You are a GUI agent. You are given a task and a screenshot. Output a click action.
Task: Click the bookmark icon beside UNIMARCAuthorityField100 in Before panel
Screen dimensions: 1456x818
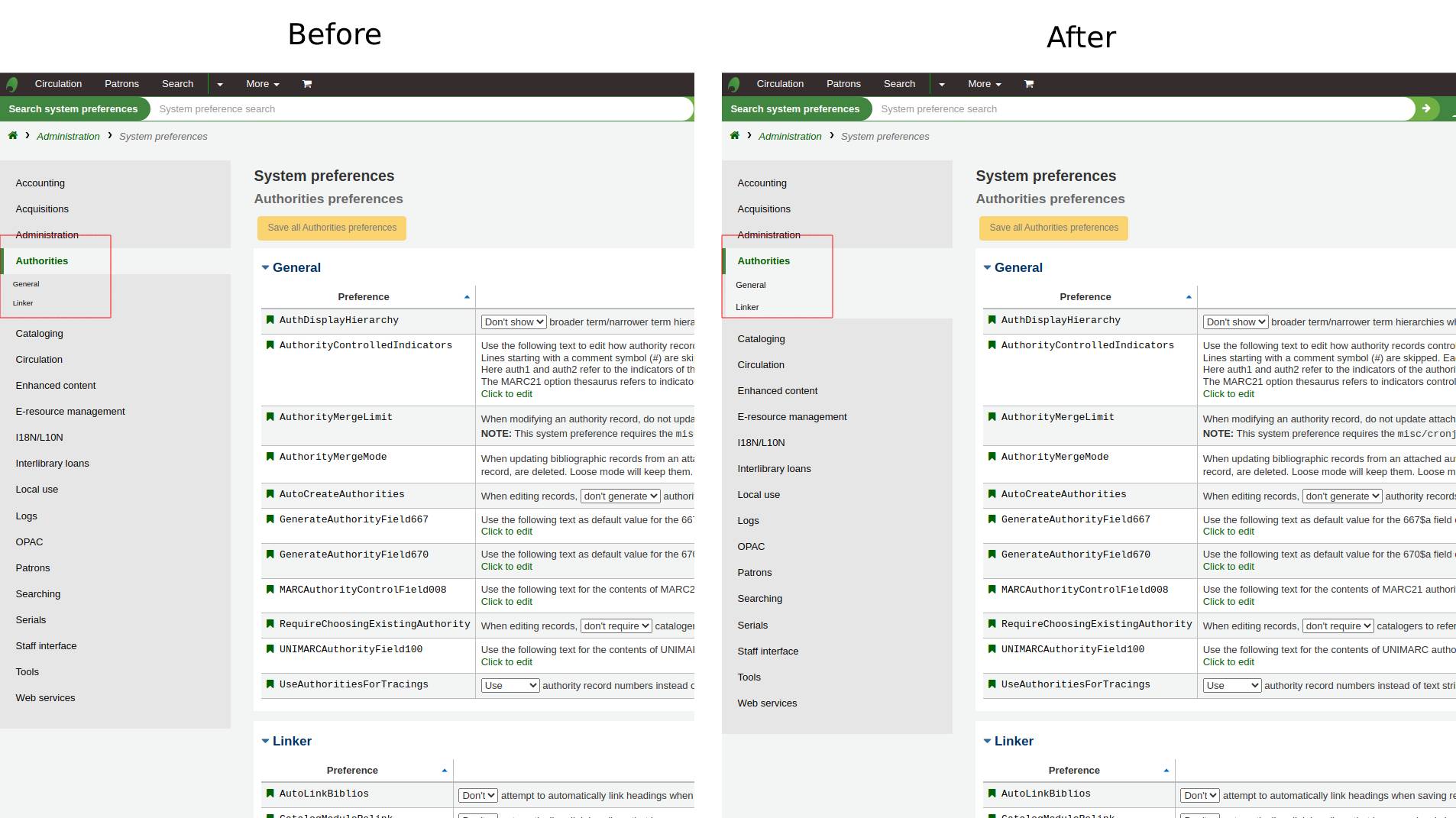tap(270, 649)
